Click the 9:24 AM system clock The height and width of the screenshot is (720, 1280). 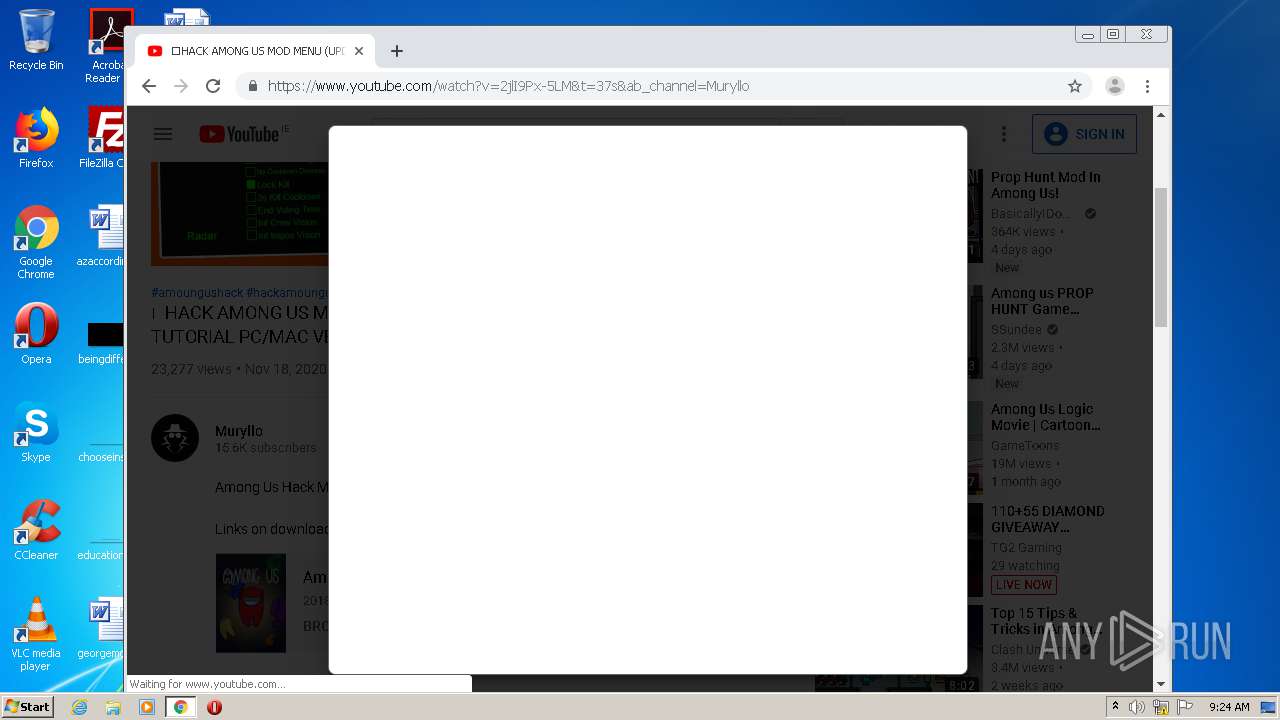coord(1229,707)
